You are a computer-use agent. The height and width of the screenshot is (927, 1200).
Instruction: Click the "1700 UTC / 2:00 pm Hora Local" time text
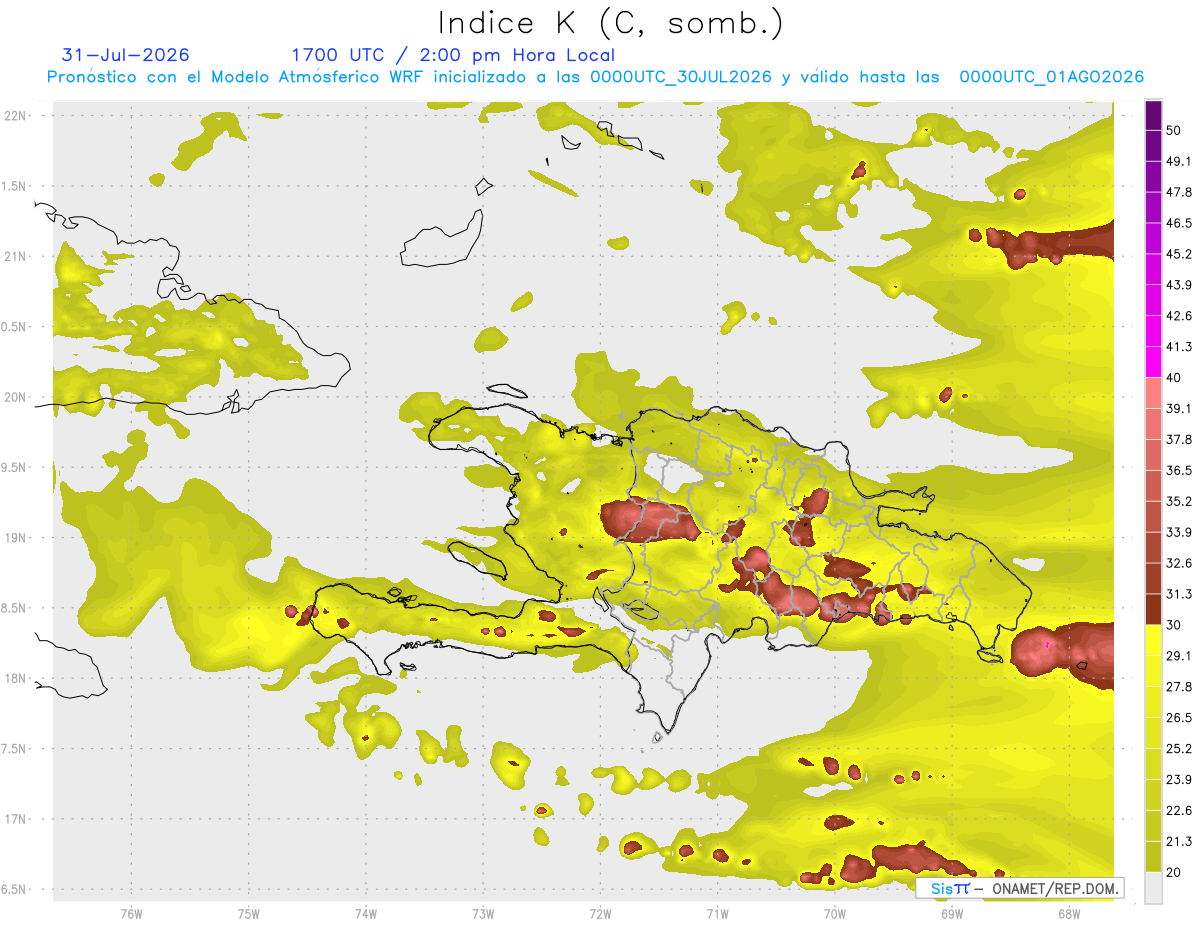coord(453,55)
